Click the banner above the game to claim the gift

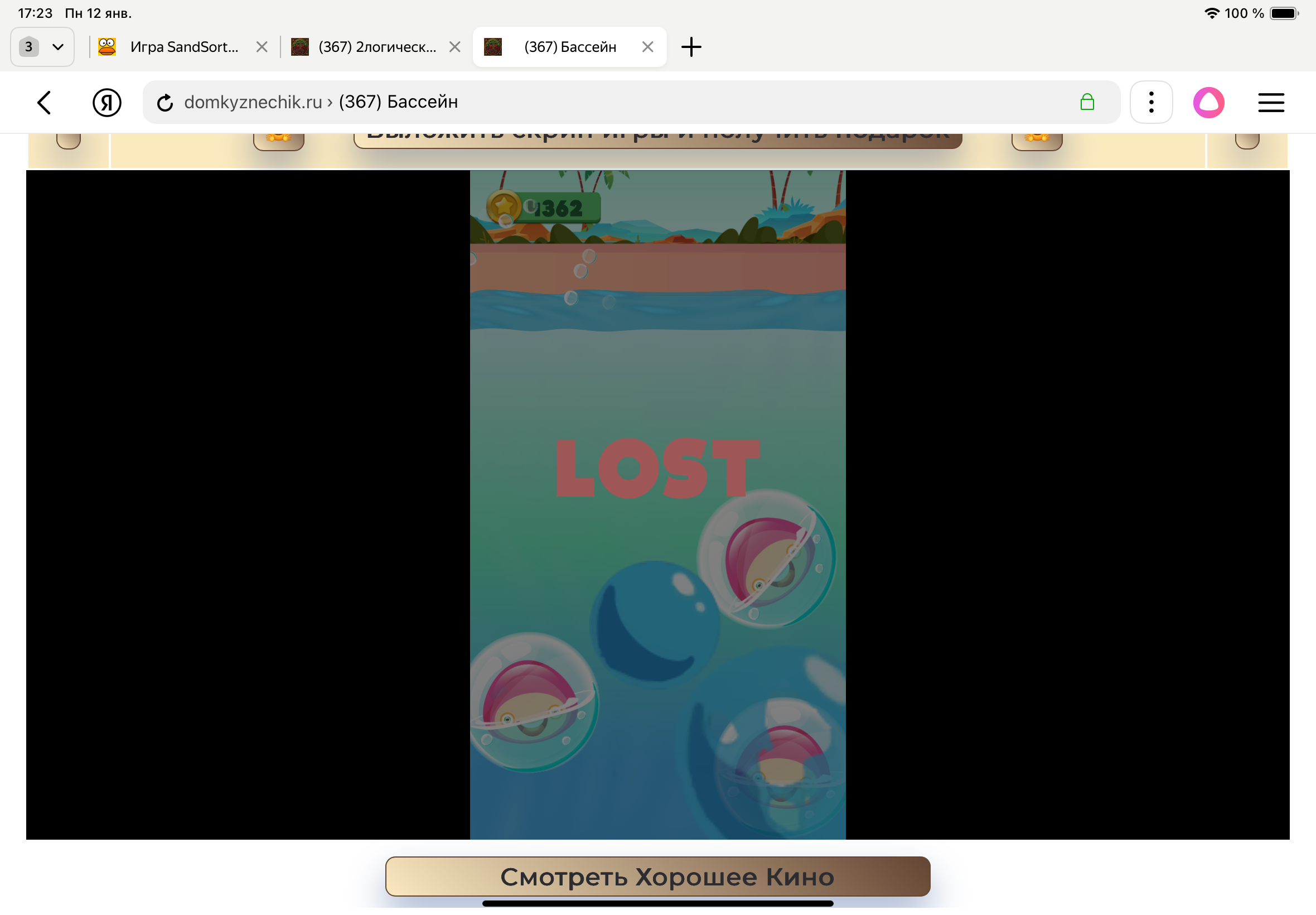[x=657, y=139]
